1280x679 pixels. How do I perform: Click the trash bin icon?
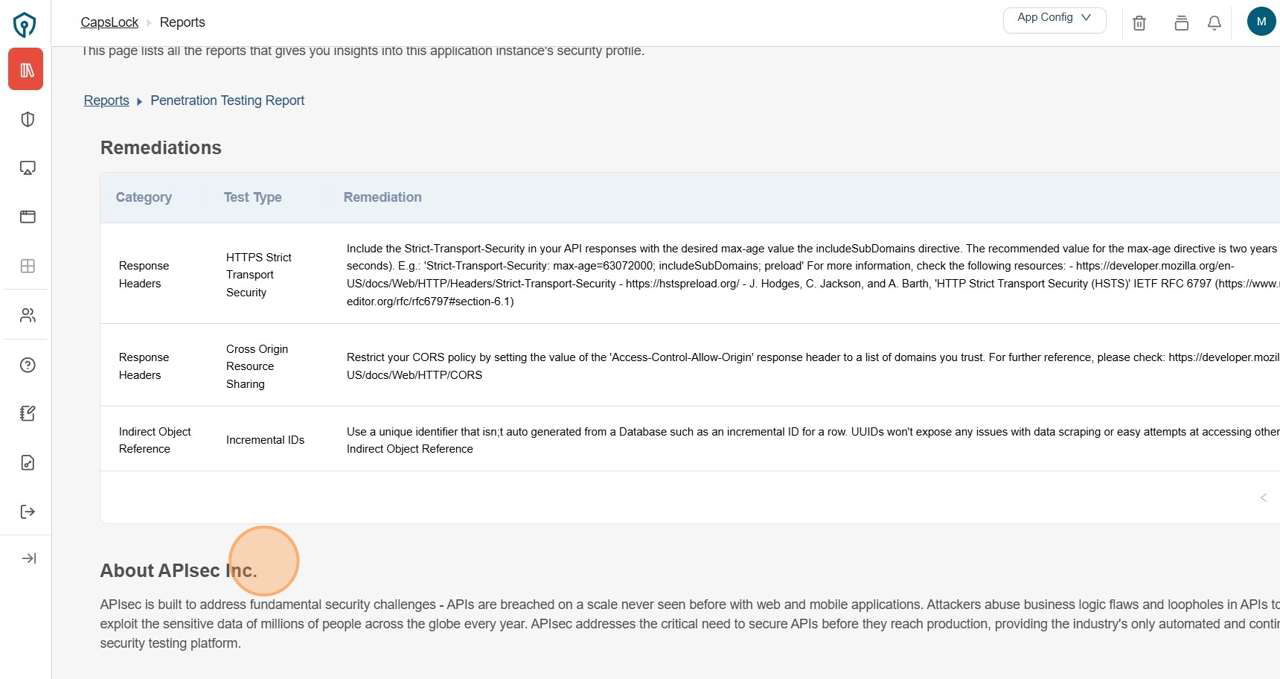pyautogui.click(x=1139, y=23)
